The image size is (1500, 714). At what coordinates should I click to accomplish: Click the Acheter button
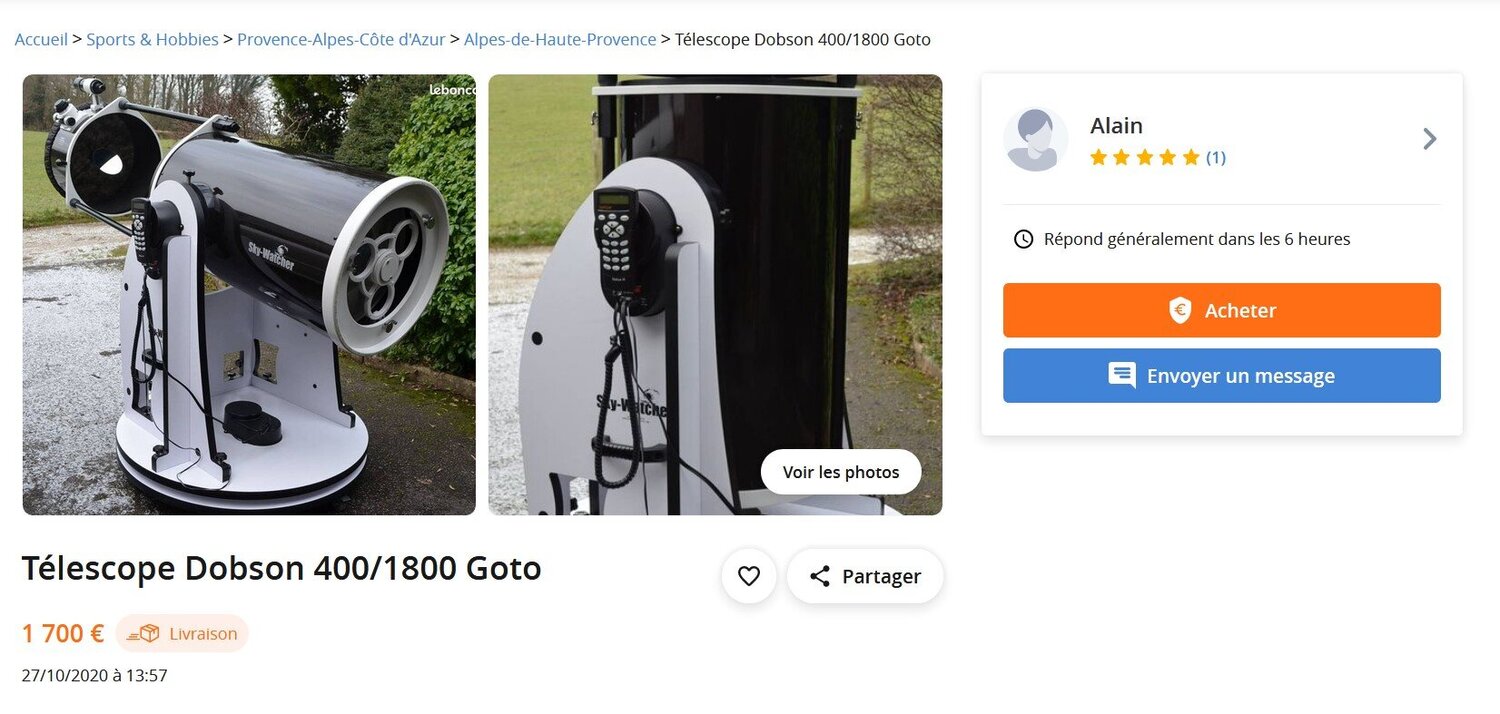coord(1221,310)
